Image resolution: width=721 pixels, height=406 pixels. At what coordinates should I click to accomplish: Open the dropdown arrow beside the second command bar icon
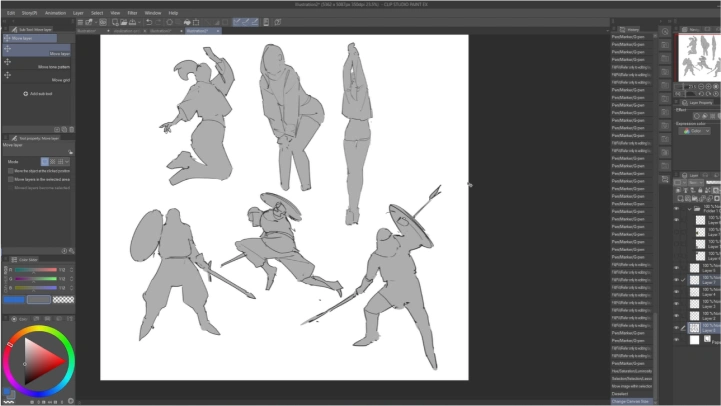(96, 22)
